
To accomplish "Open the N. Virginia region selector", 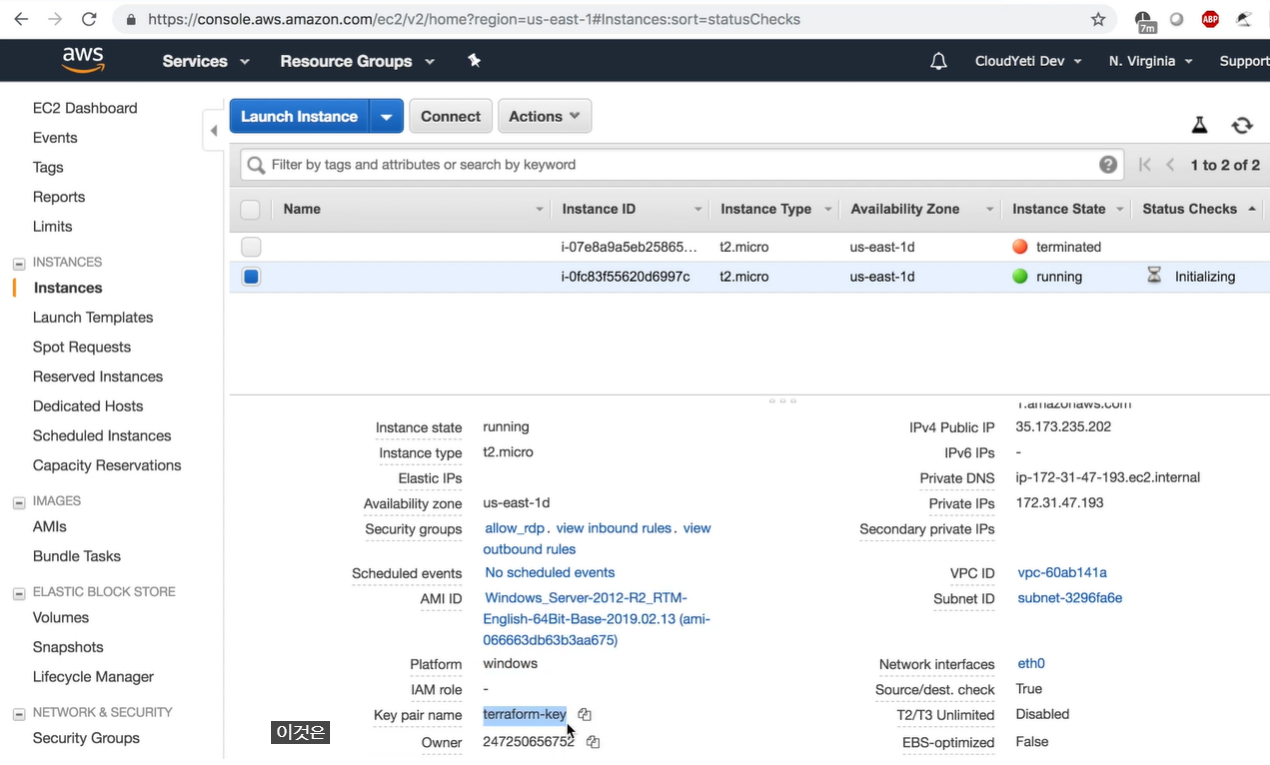I will tap(1150, 61).
